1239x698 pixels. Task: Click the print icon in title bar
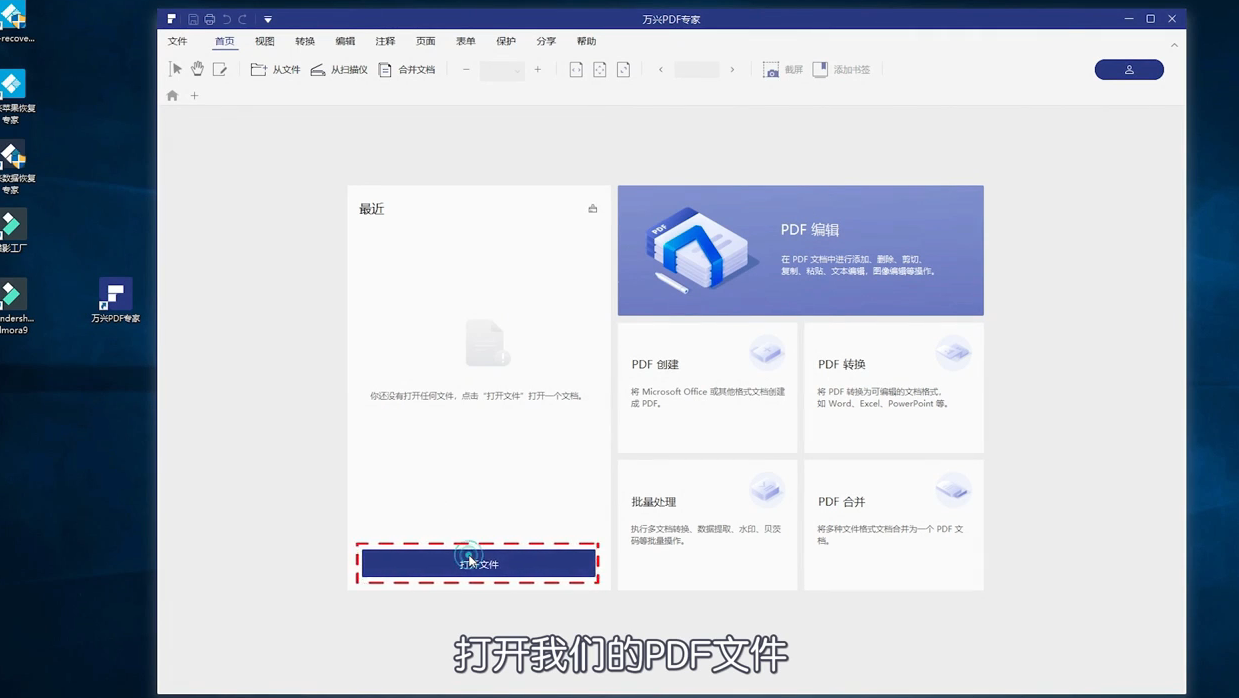click(209, 19)
